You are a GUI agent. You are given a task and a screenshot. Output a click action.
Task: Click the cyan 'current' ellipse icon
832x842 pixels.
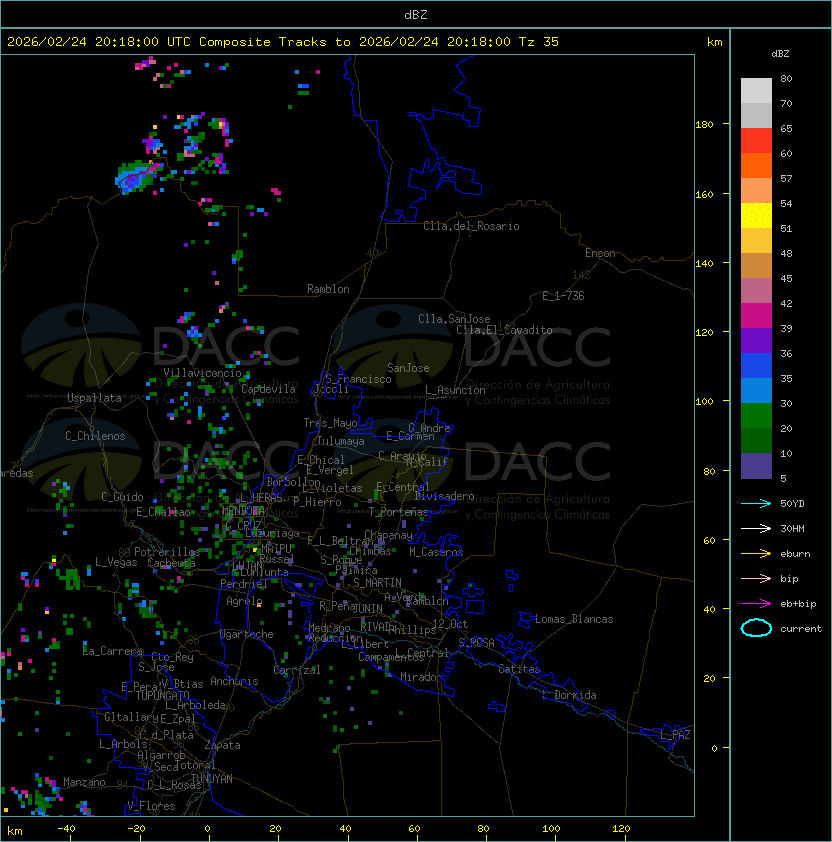coord(756,628)
